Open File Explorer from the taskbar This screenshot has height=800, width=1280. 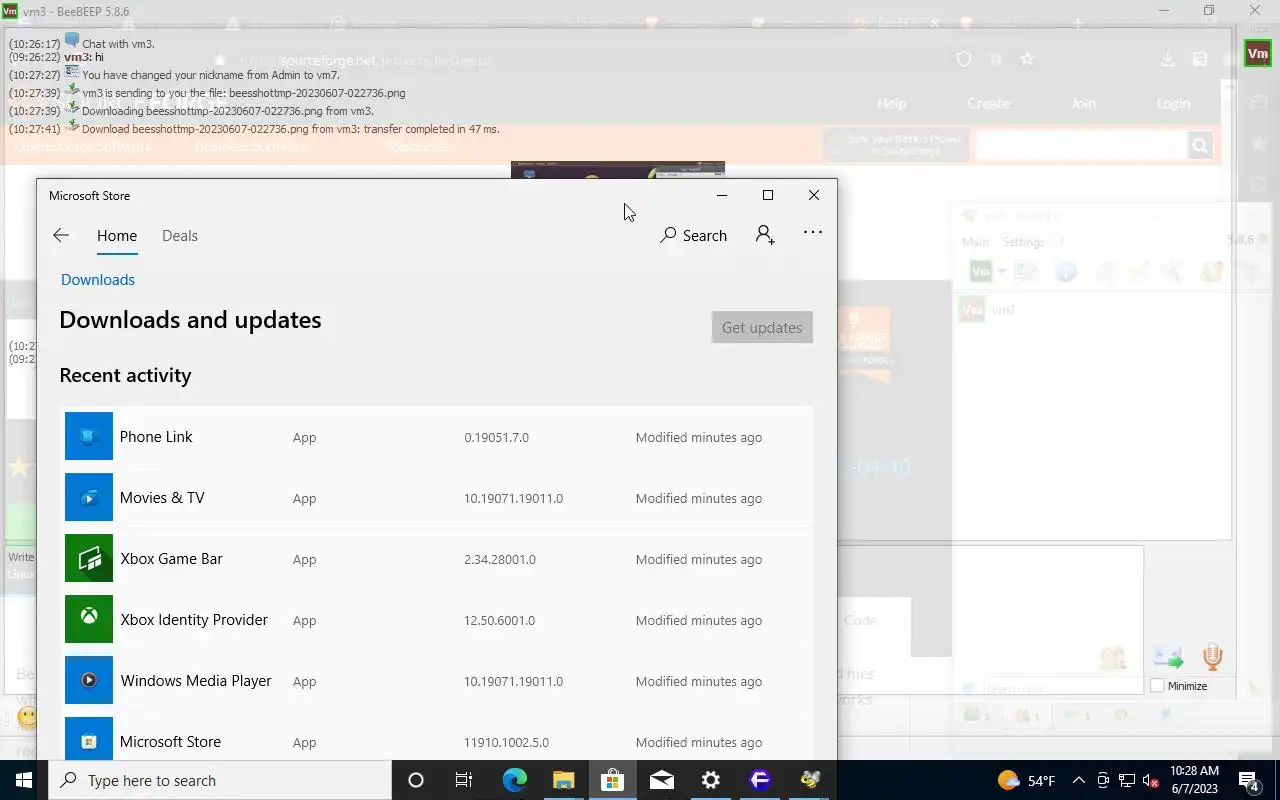563,780
